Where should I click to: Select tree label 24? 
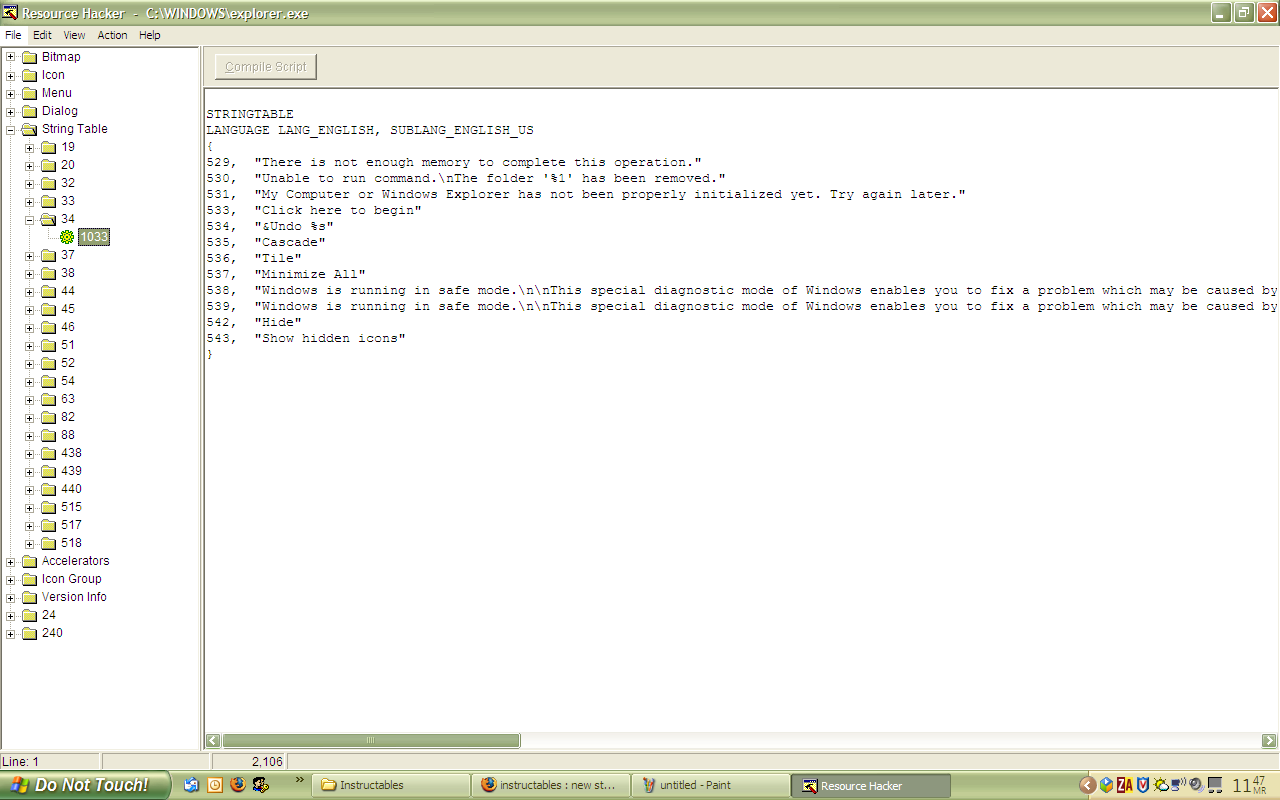click(49, 615)
